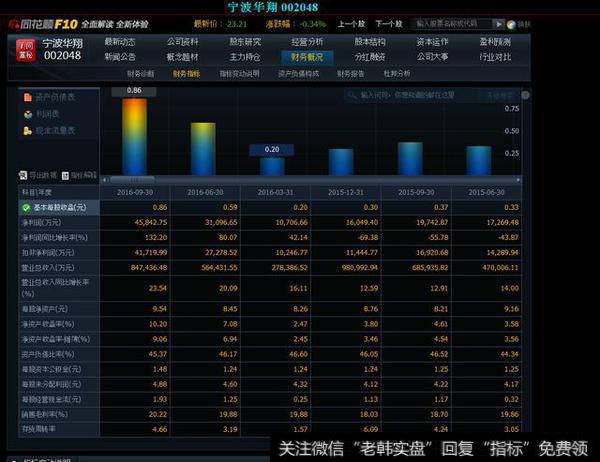Select the highlighted 财务概况 tab

tap(307, 57)
